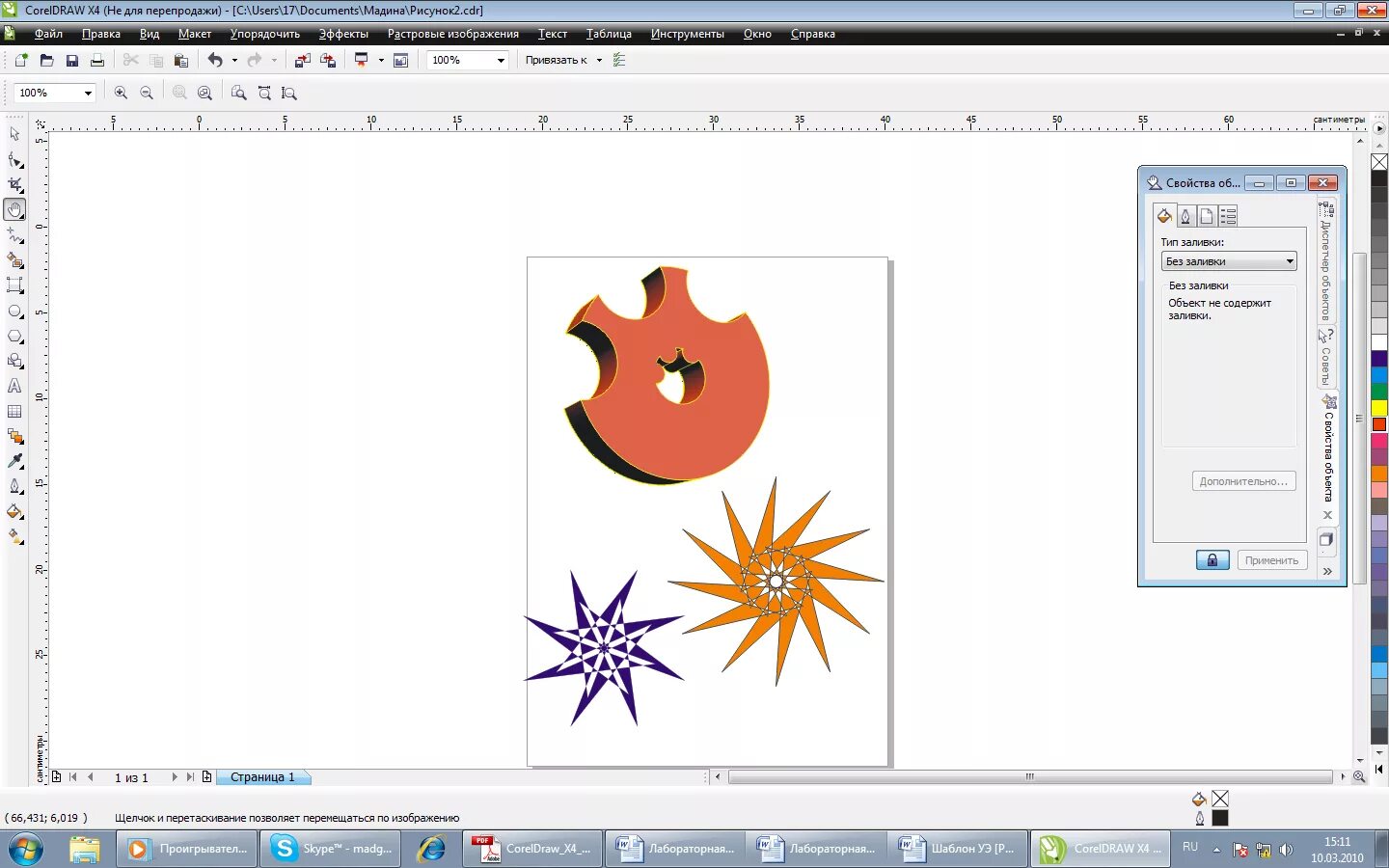Click the 'Дополнительно...' button
Screen dimensions: 1389x868
pyautogui.click(x=1244, y=481)
